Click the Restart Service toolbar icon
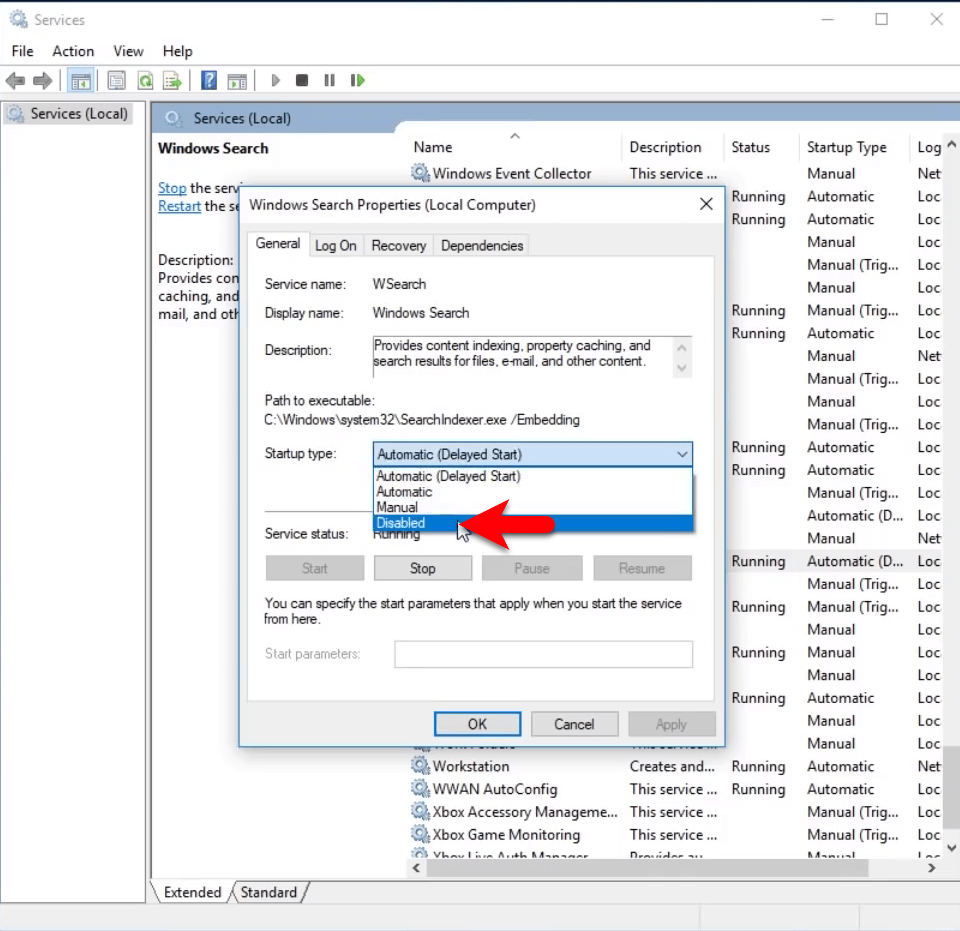 [358, 80]
